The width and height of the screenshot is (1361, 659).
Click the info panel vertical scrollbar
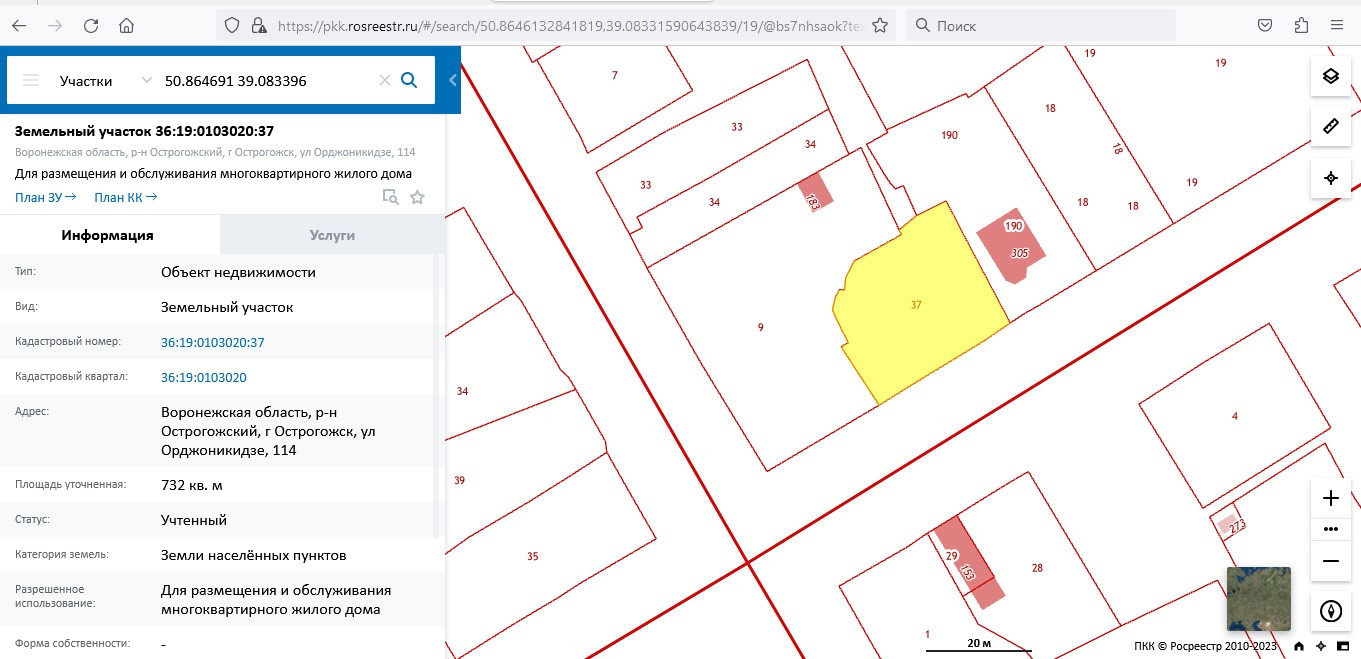pos(436,396)
